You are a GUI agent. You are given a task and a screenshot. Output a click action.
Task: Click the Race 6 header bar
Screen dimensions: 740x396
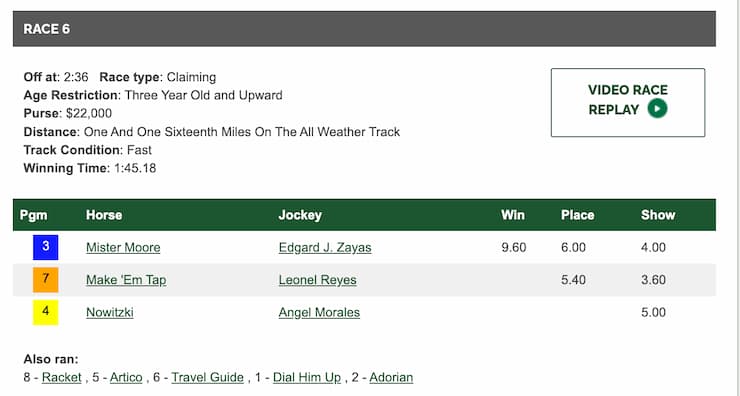(364, 29)
